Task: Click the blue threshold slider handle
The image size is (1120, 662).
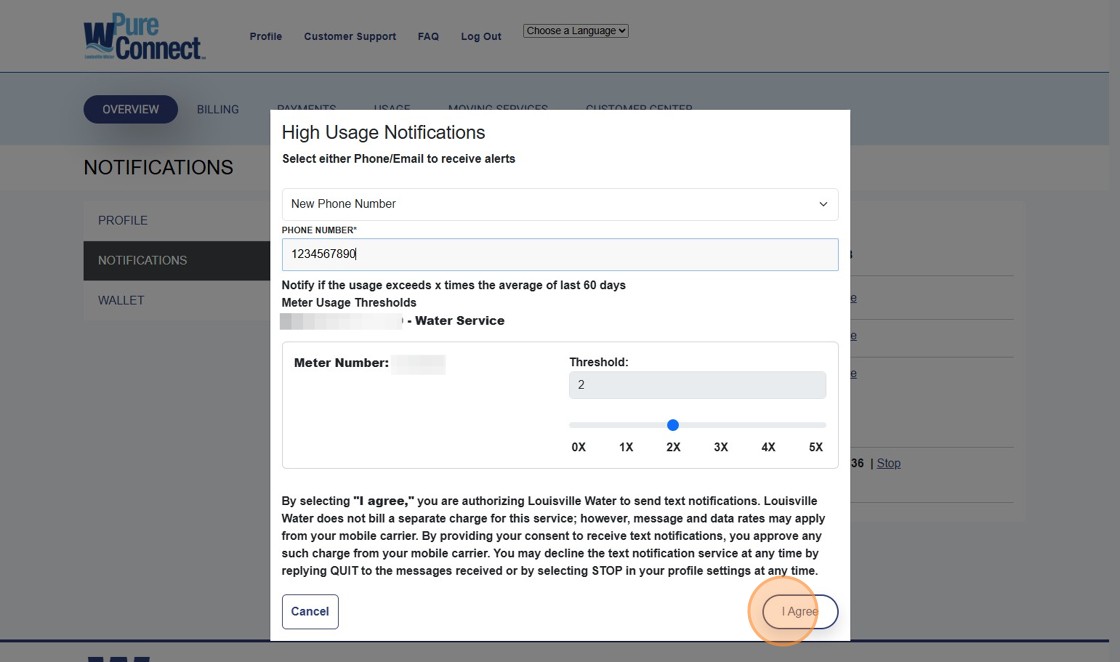Action: [673, 425]
